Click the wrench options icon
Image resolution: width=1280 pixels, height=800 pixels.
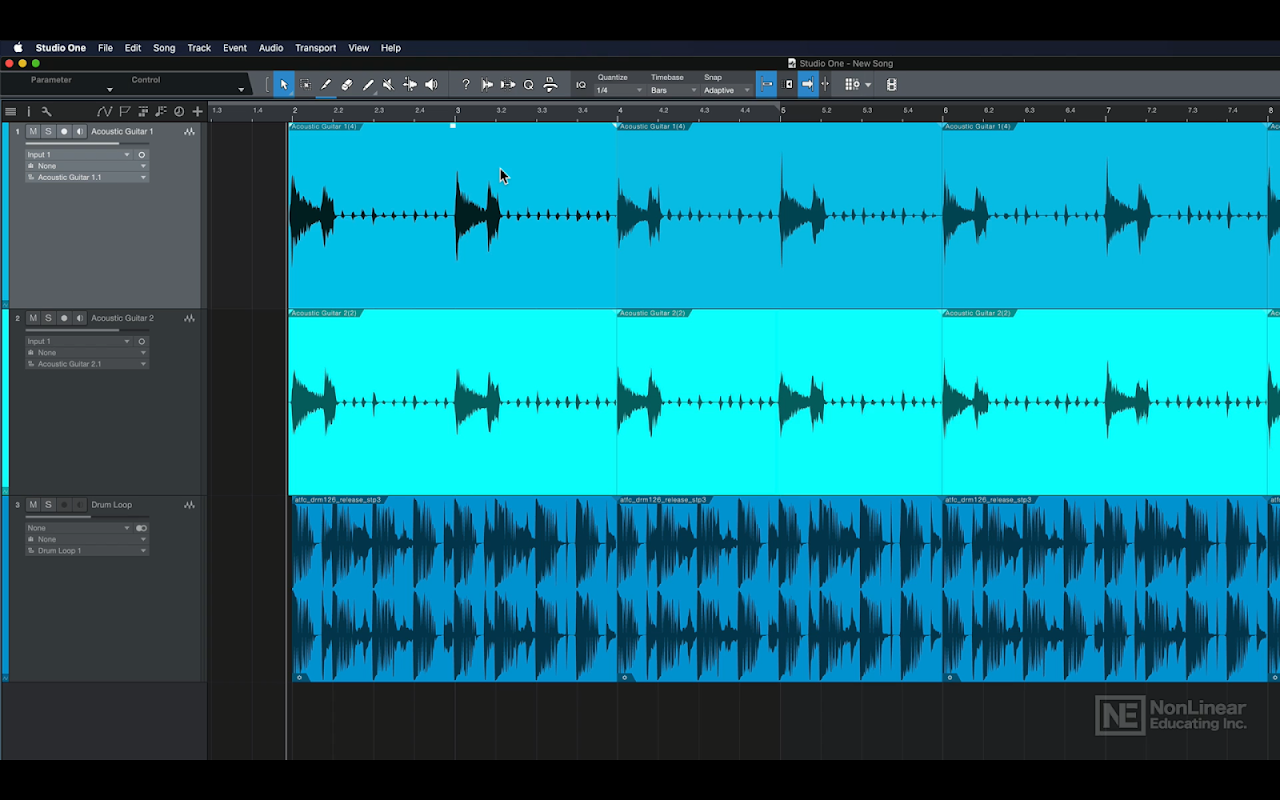click(46, 112)
